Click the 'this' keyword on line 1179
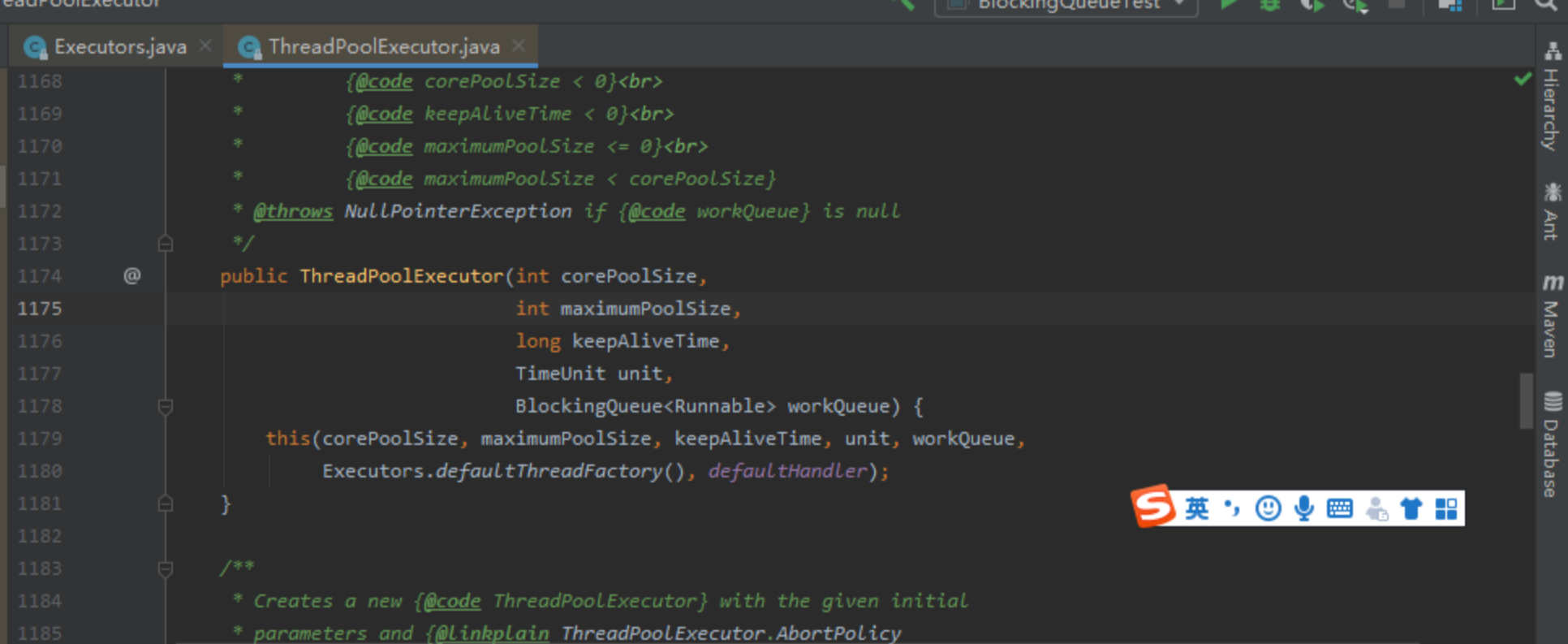This screenshot has width=1568, height=644. [x=288, y=439]
